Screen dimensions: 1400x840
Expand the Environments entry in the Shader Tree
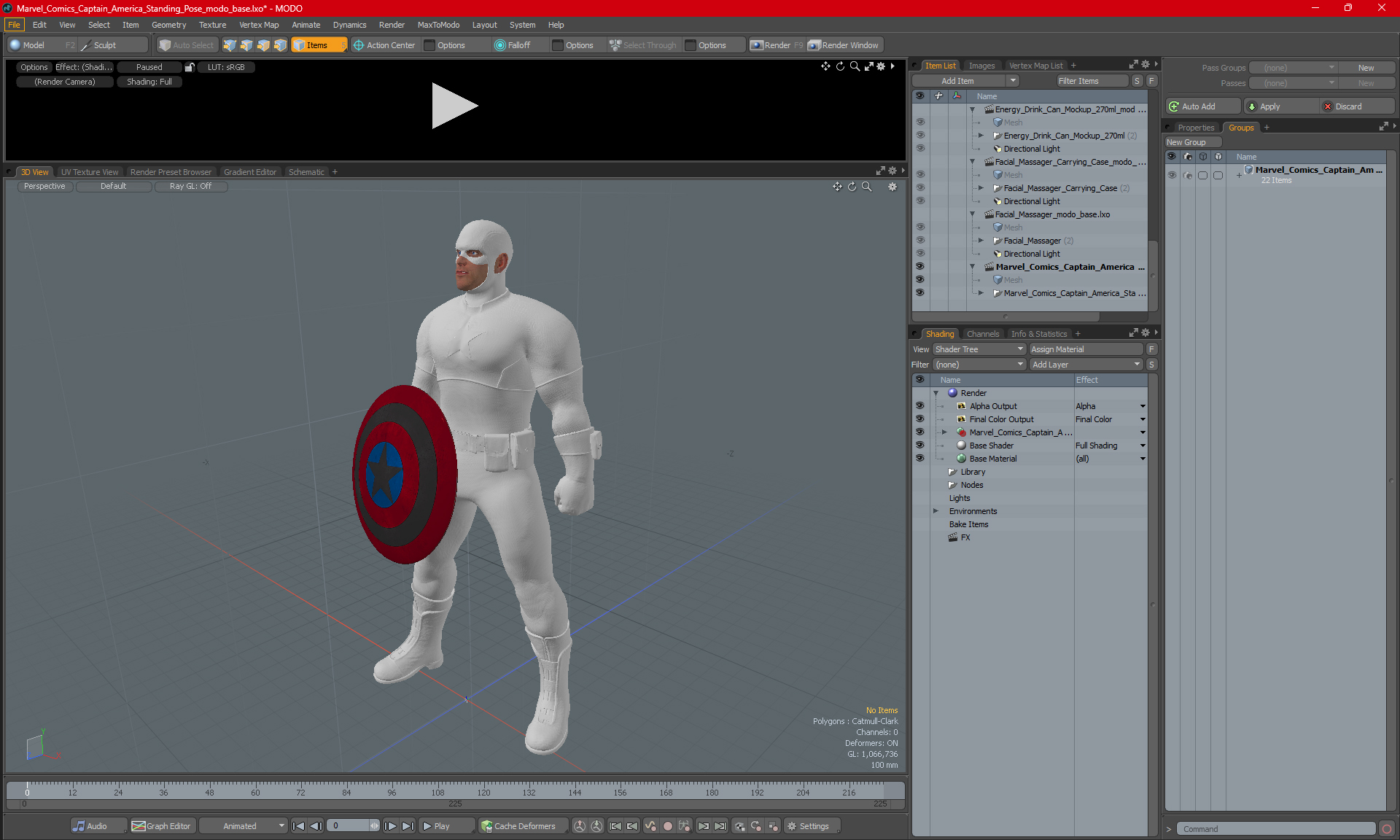tap(936, 510)
